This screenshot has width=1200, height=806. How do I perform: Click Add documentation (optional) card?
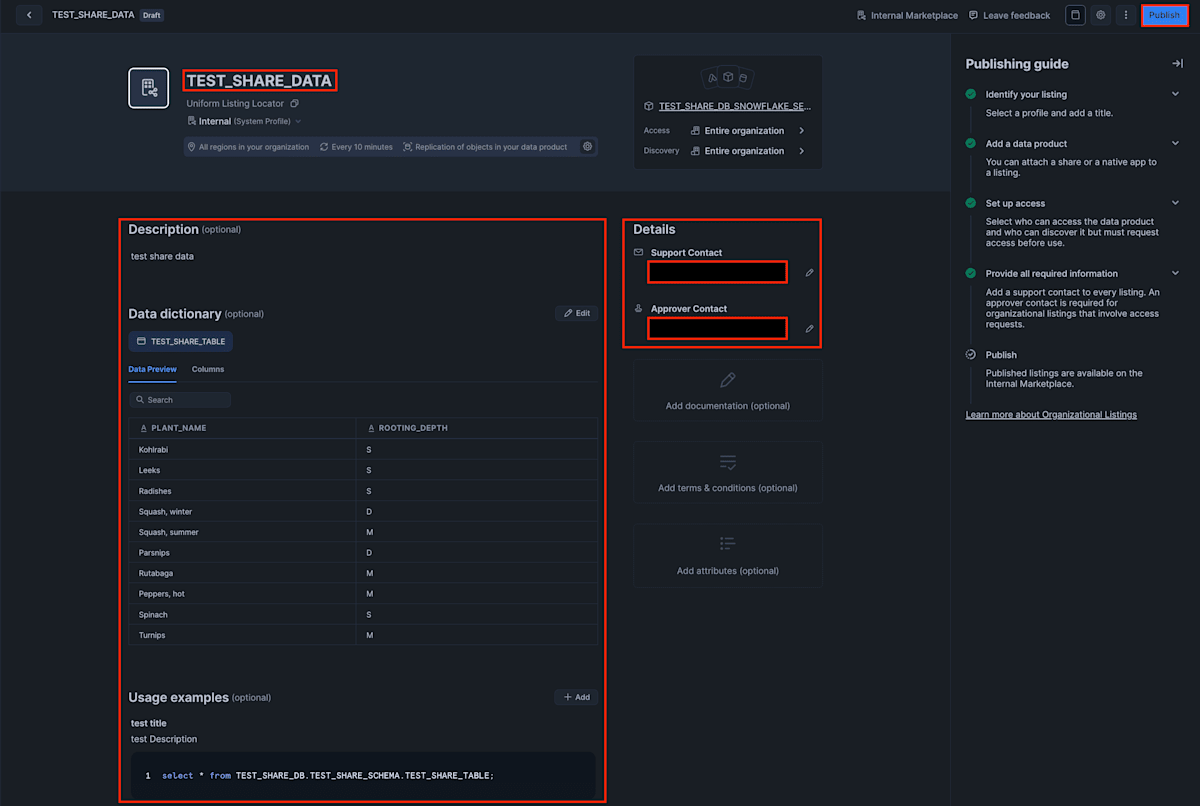728,390
